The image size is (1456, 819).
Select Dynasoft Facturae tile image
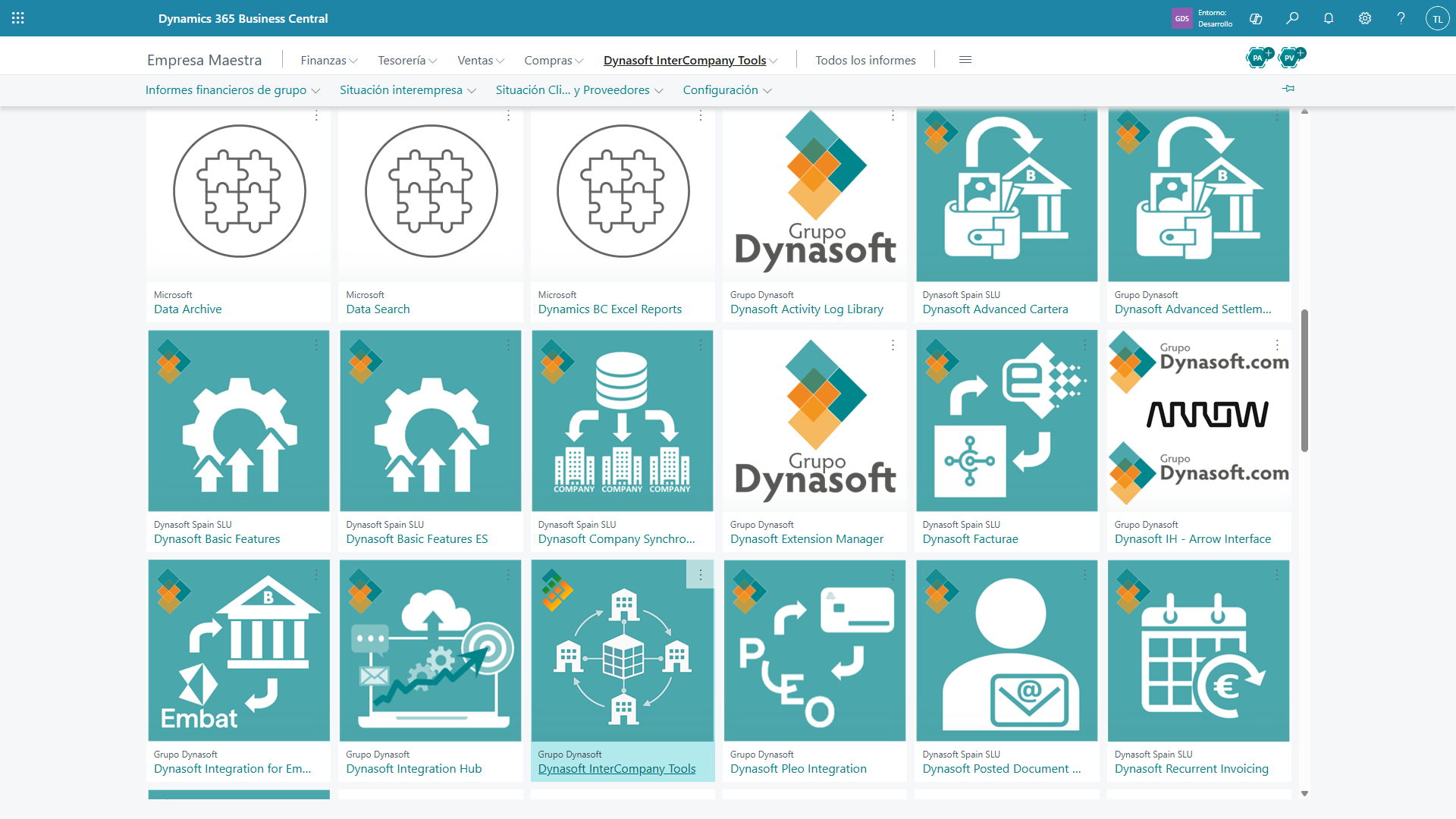pos(1006,421)
